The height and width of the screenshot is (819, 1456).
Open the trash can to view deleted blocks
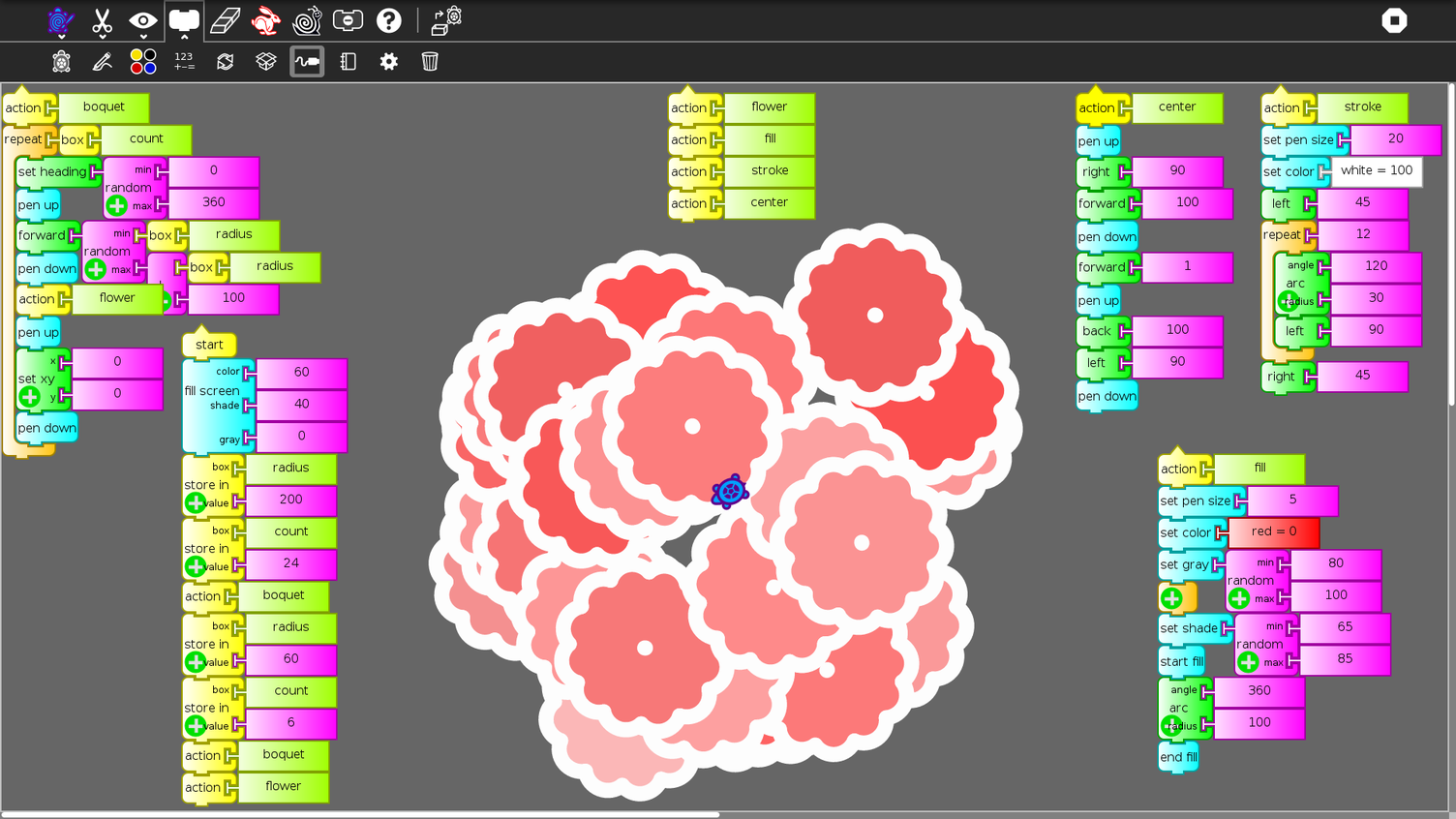click(429, 61)
